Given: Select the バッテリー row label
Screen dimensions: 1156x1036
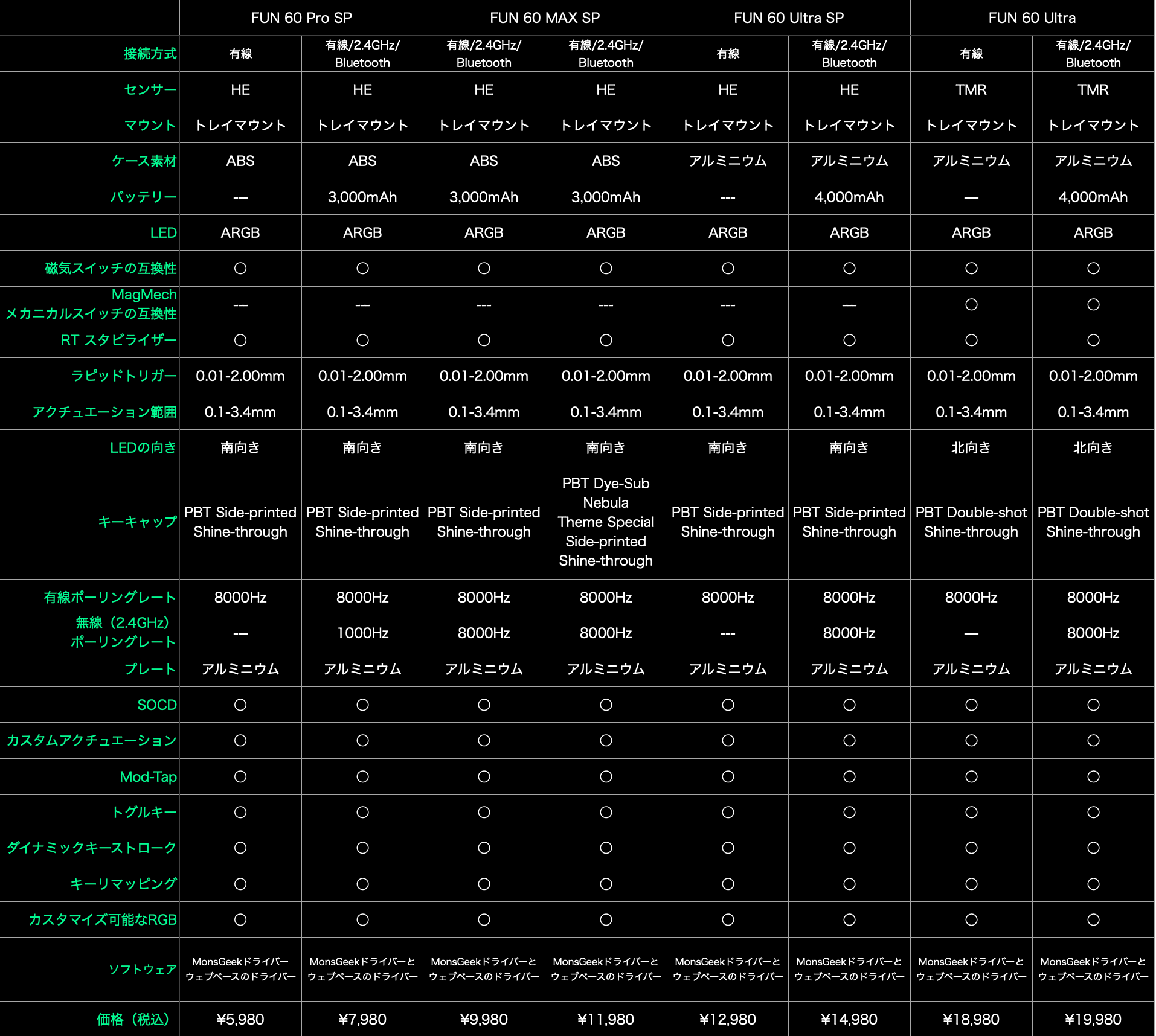Looking at the screenshot, I should point(144,197).
